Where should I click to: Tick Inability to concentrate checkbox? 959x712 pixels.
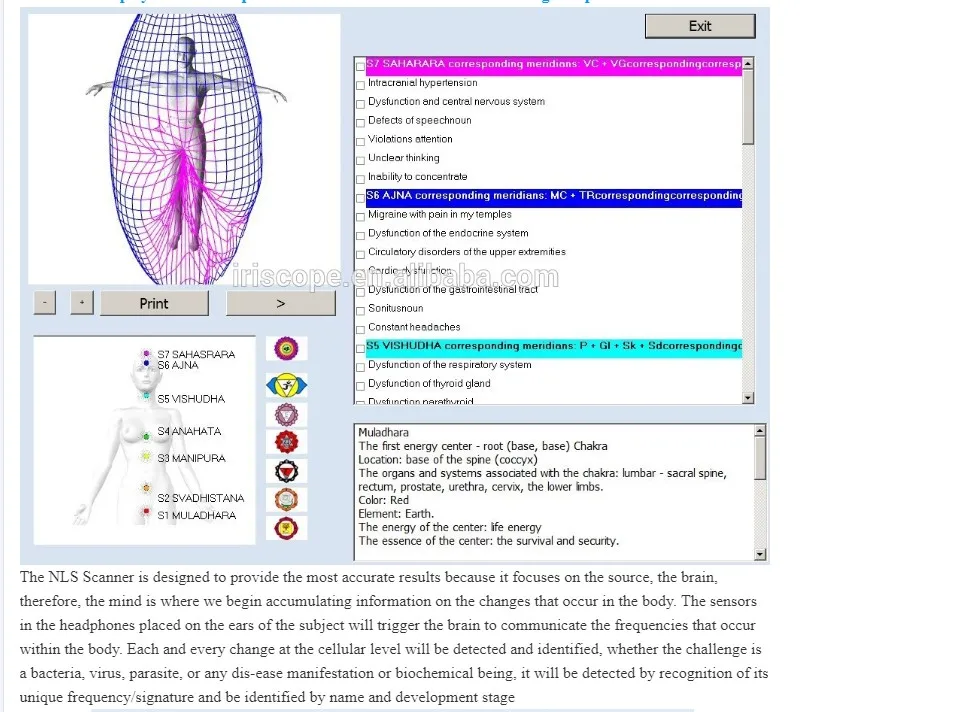361,179
